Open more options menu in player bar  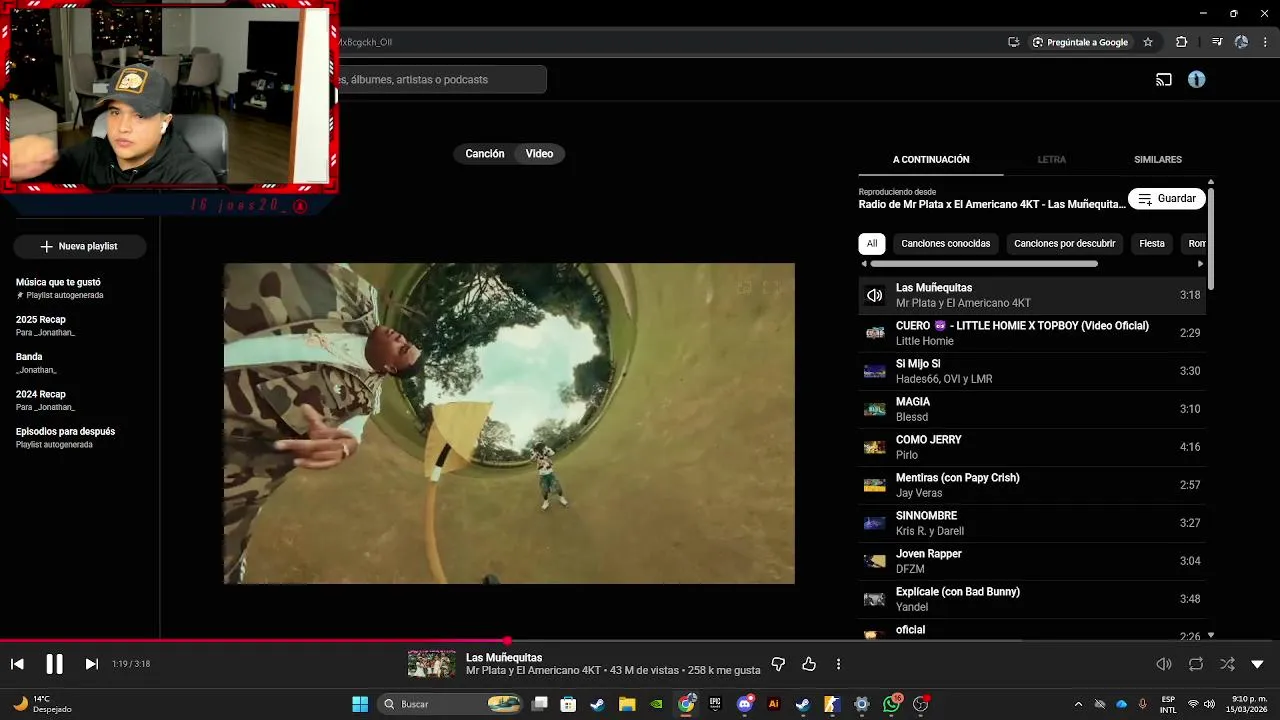point(838,664)
